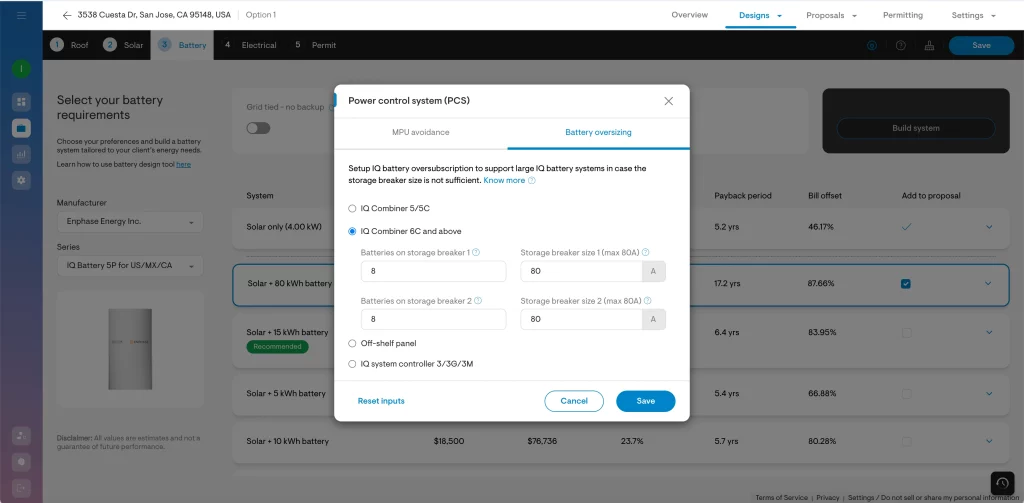This screenshot has width=1024, height=503.
Task: Click the back arrow beside the address
Action: [x=67, y=16]
